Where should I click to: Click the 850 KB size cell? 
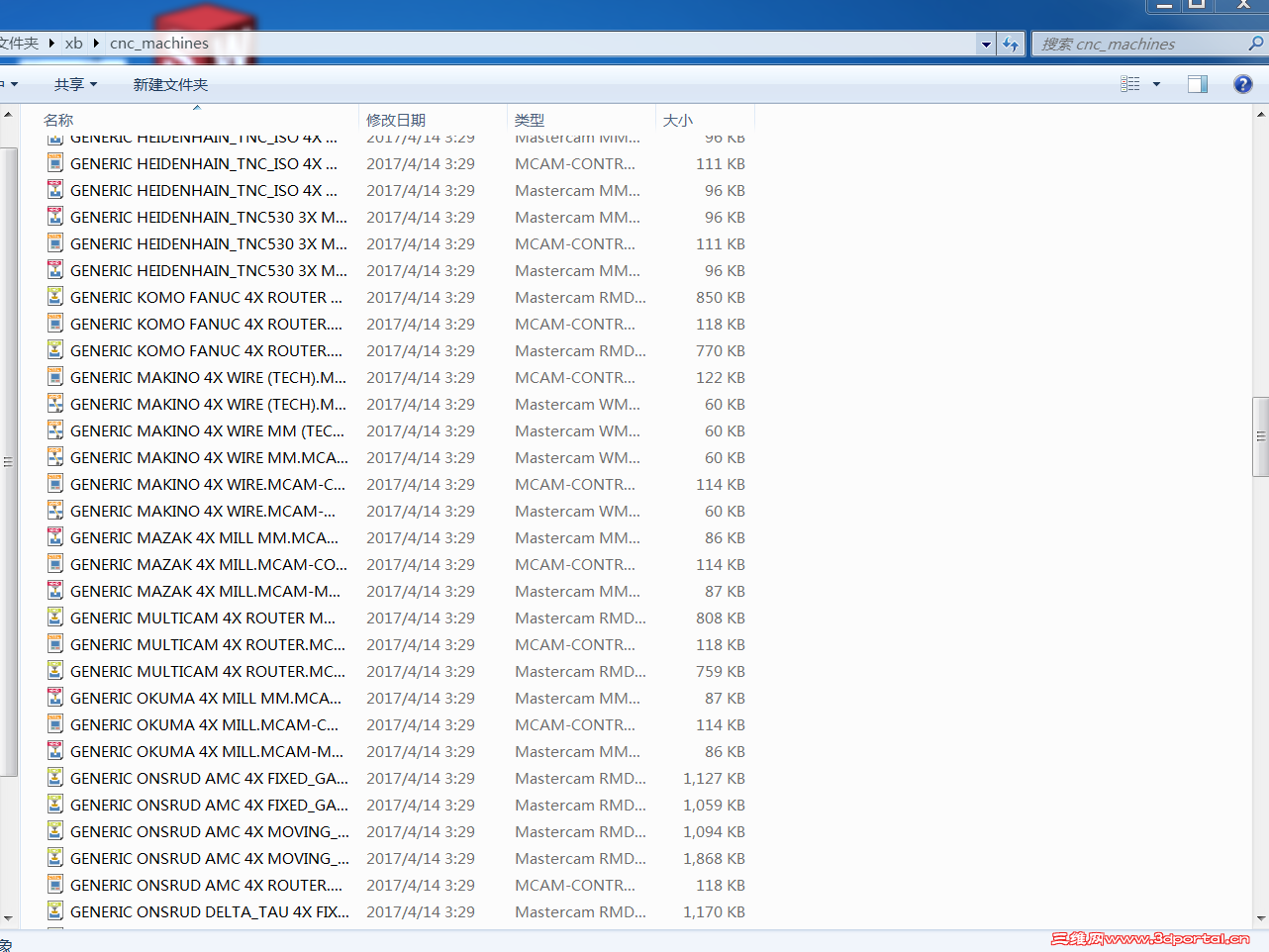click(x=721, y=297)
